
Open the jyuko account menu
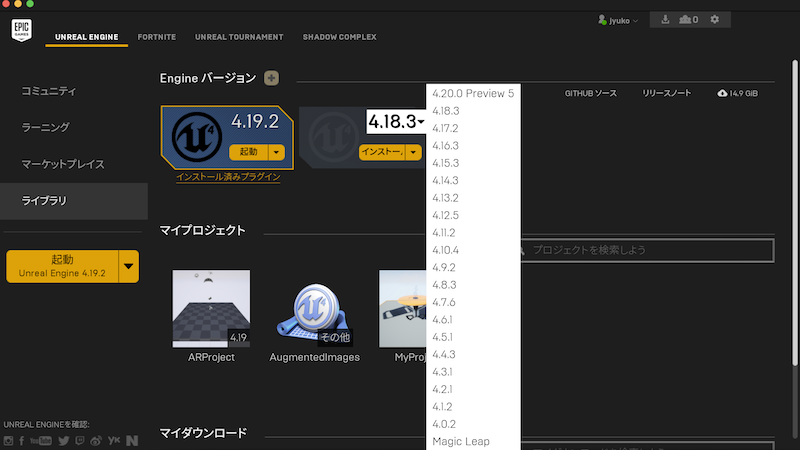pyautogui.click(x=618, y=20)
